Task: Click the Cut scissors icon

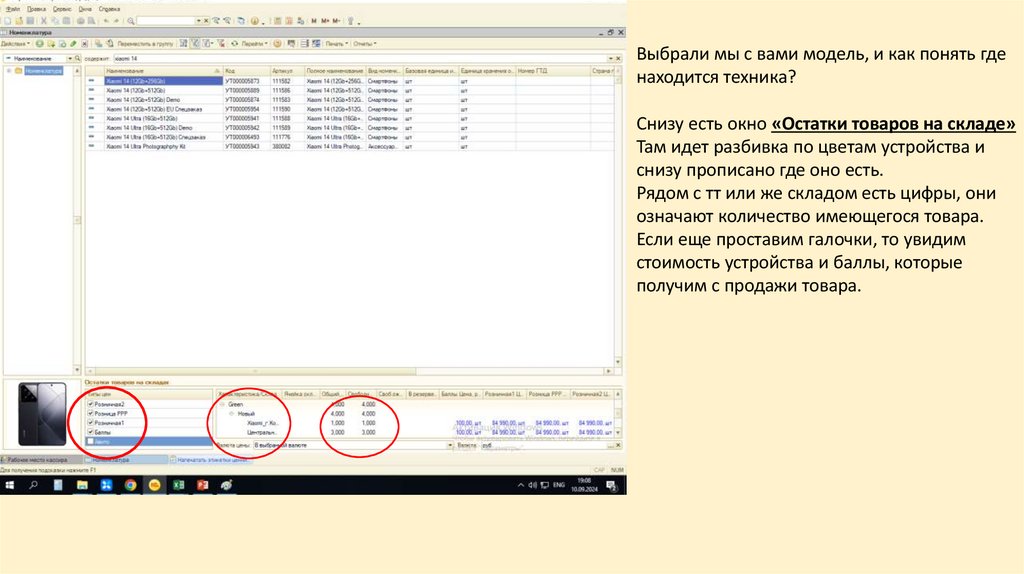Action: pyautogui.click(x=44, y=21)
